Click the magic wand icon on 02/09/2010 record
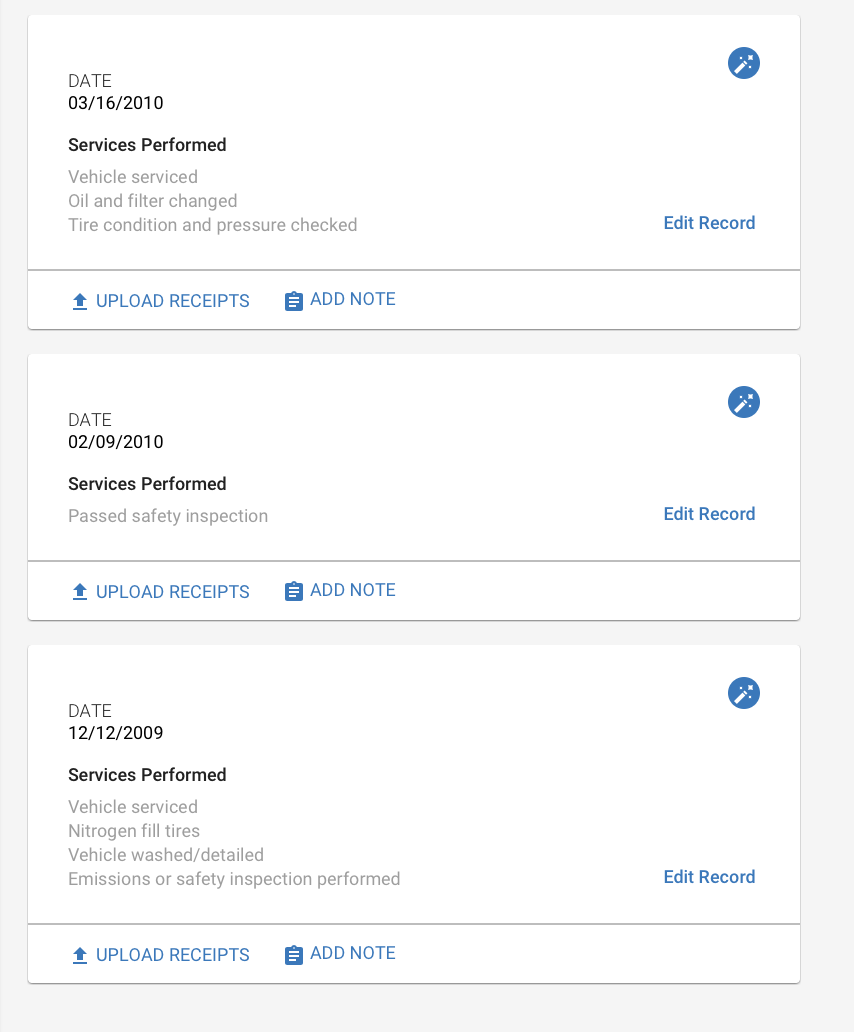Viewport: 854px width, 1032px height. [743, 402]
